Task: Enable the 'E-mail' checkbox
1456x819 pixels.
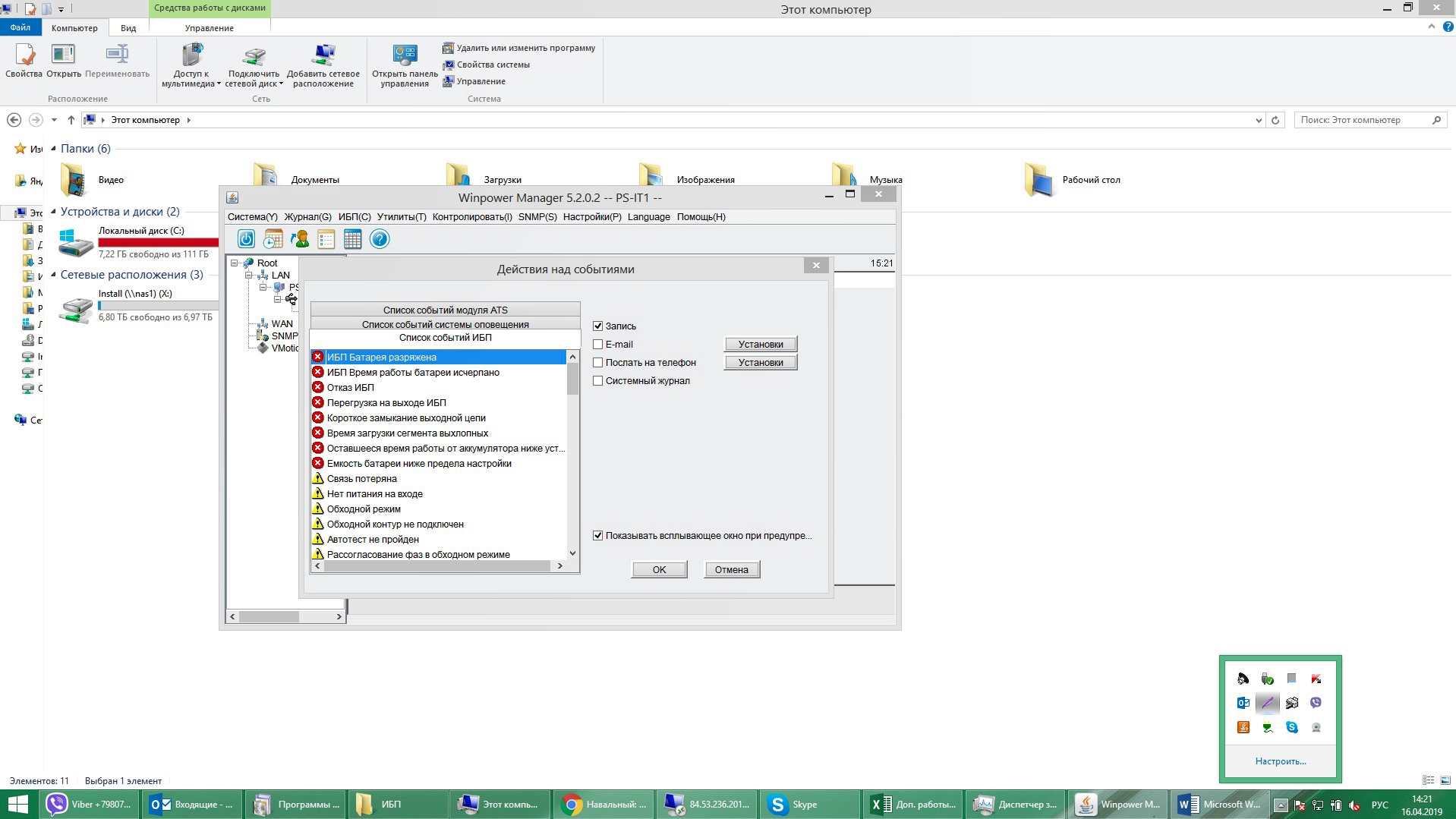Action: tap(597, 345)
